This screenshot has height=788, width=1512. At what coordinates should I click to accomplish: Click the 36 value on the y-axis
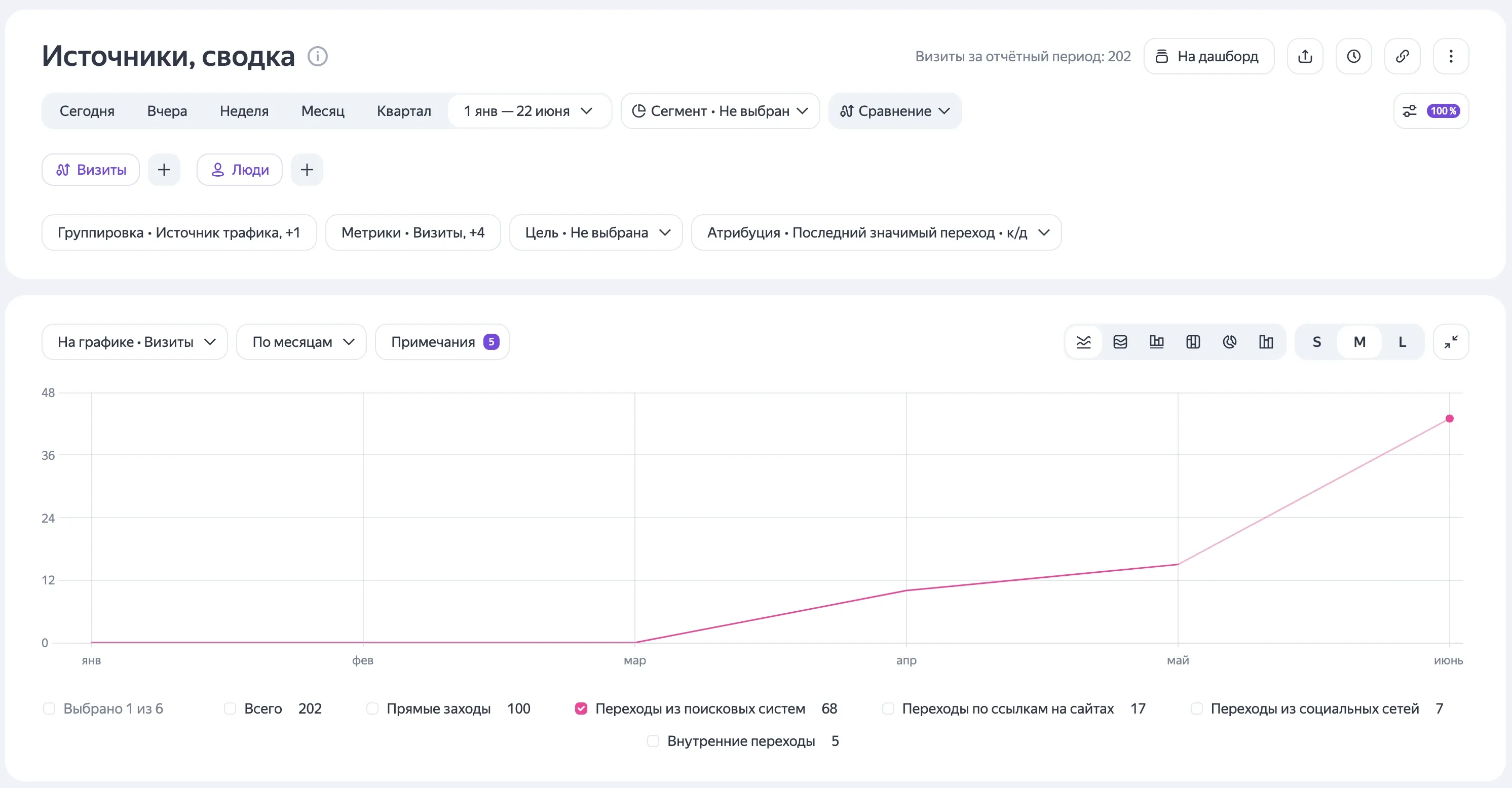tap(48, 455)
